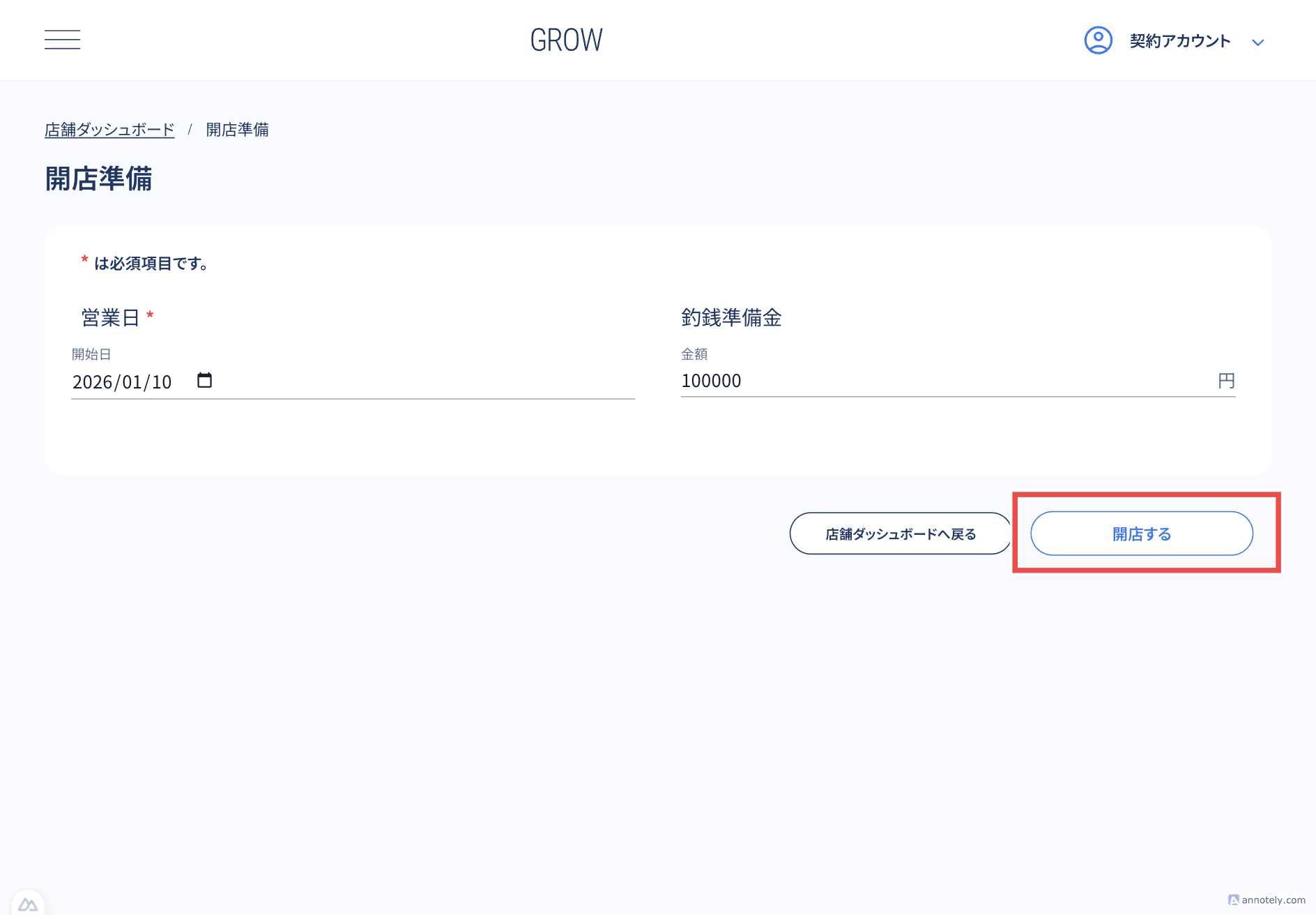Click the 開始日 field label
The image size is (1316, 915).
pos(91,354)
